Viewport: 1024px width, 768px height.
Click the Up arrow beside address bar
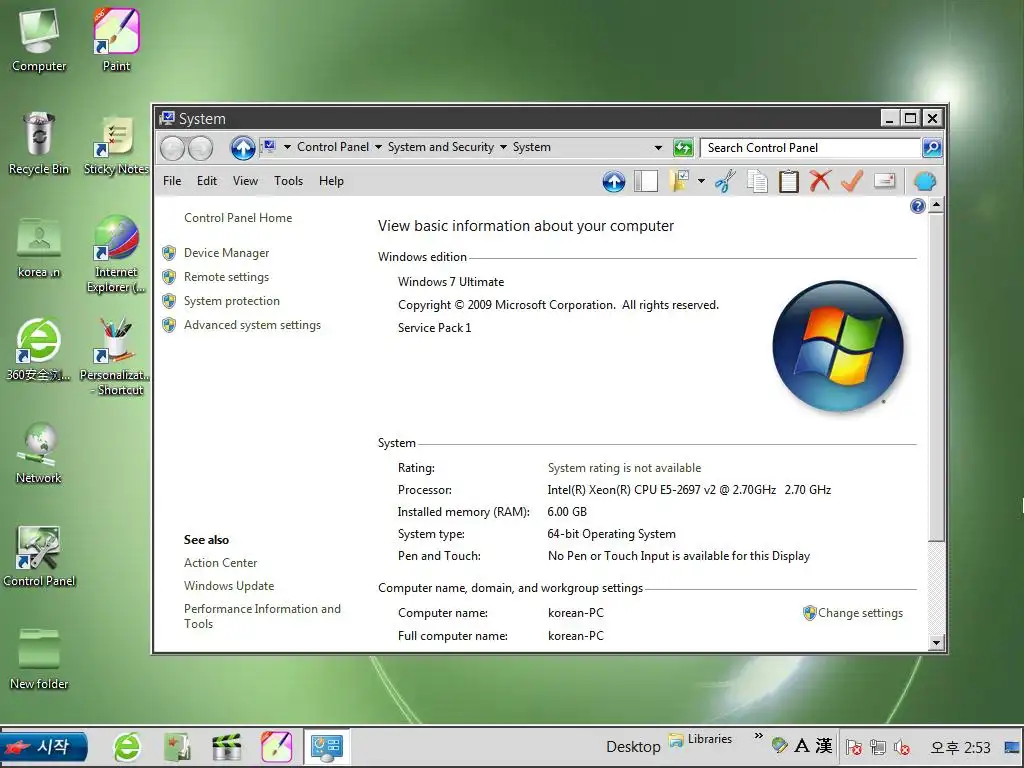pyautogui.click(x=243, y=148)
